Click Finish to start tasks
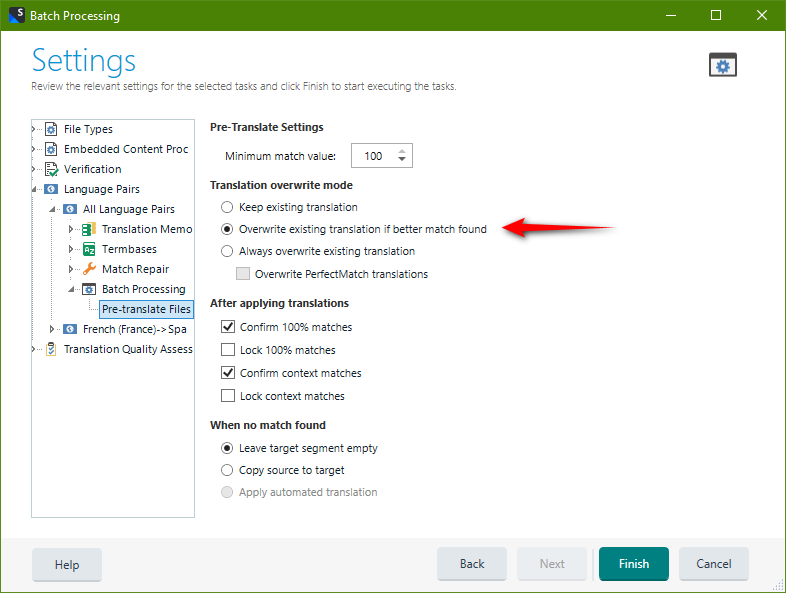Viewport: 786px width, 593px height. pos(634,564)
